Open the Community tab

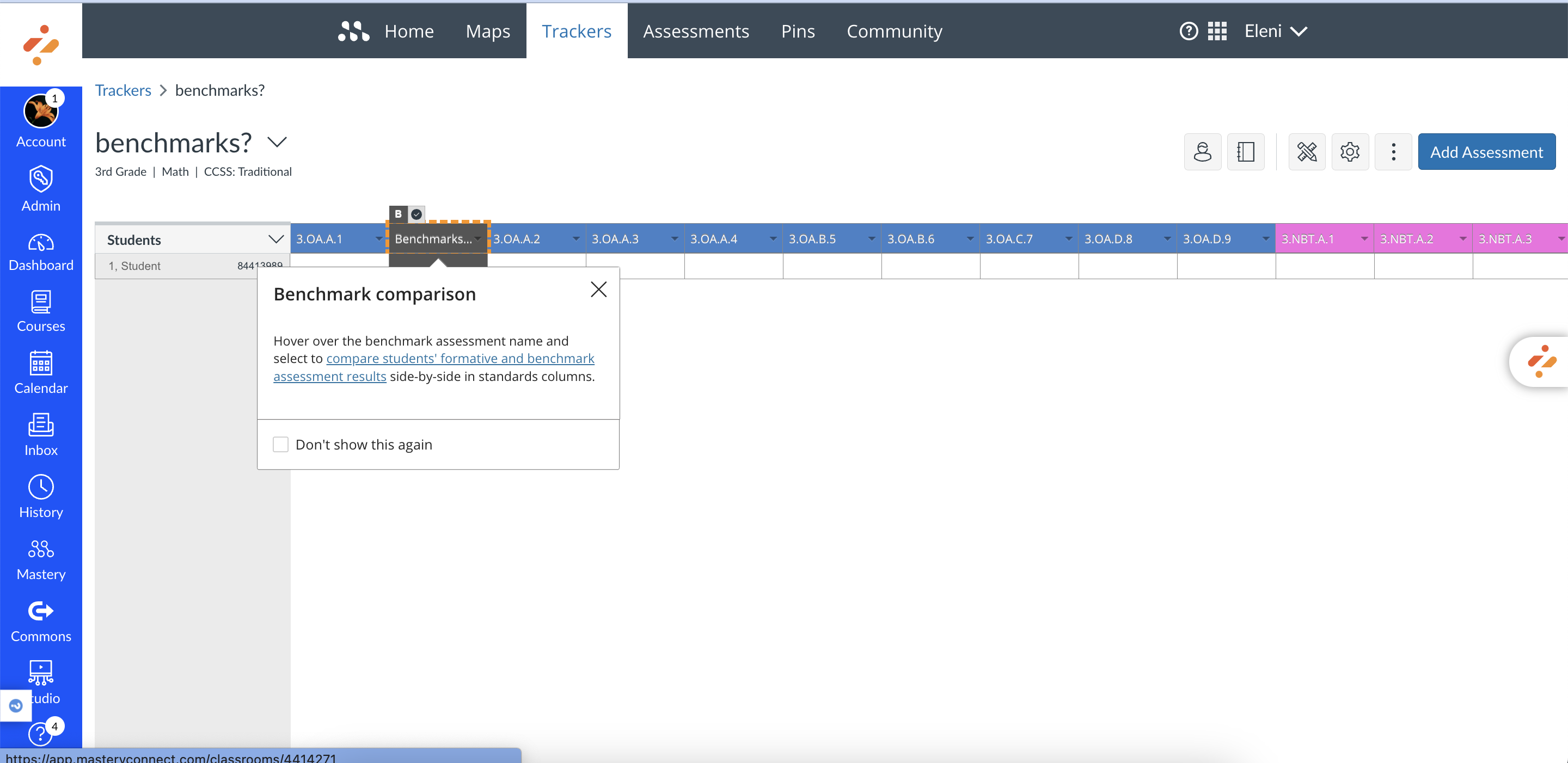(894, 31)
